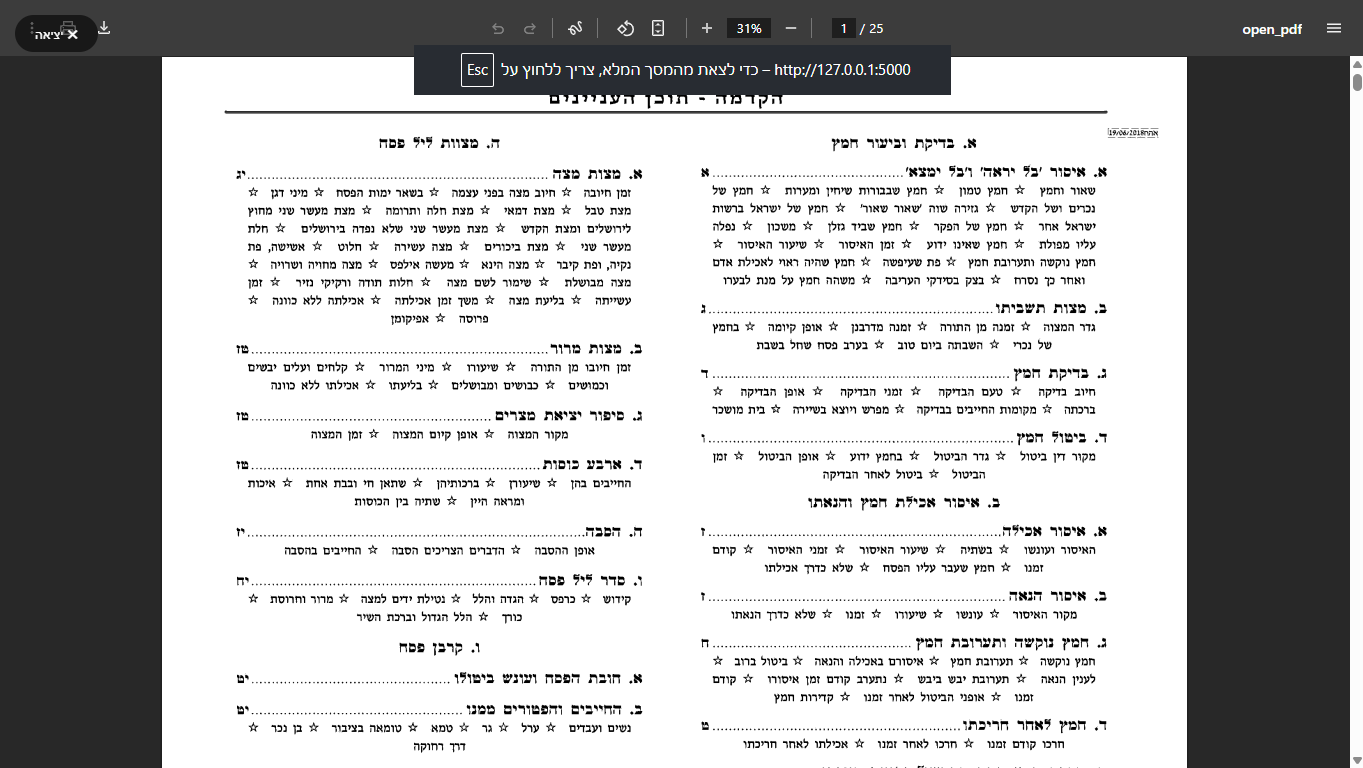Select the draw annotation tool

click(x=575, y=28)
